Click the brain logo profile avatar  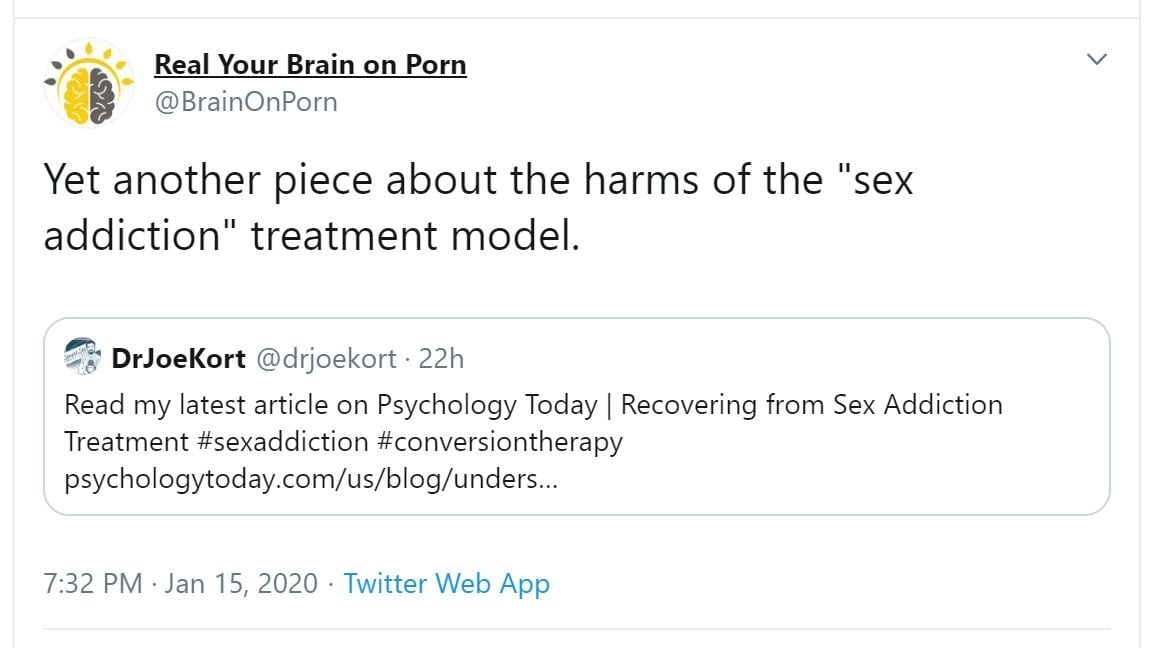pos(89,83)
